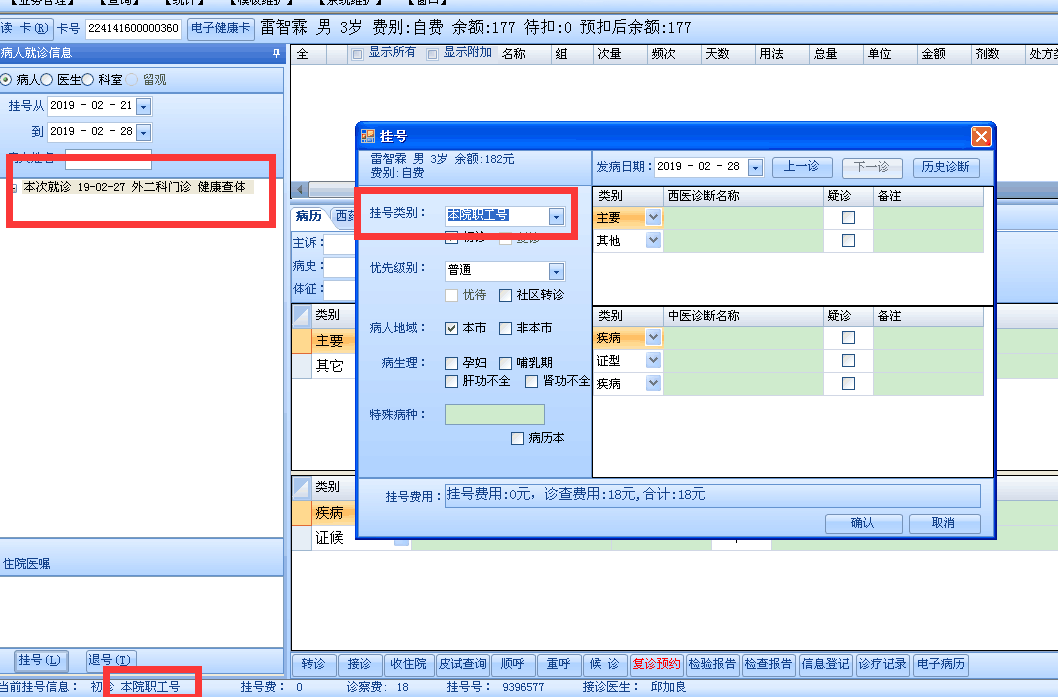The image size is (1058, 697).
Task: Select the 病历 tab
Action: point(308,216)
